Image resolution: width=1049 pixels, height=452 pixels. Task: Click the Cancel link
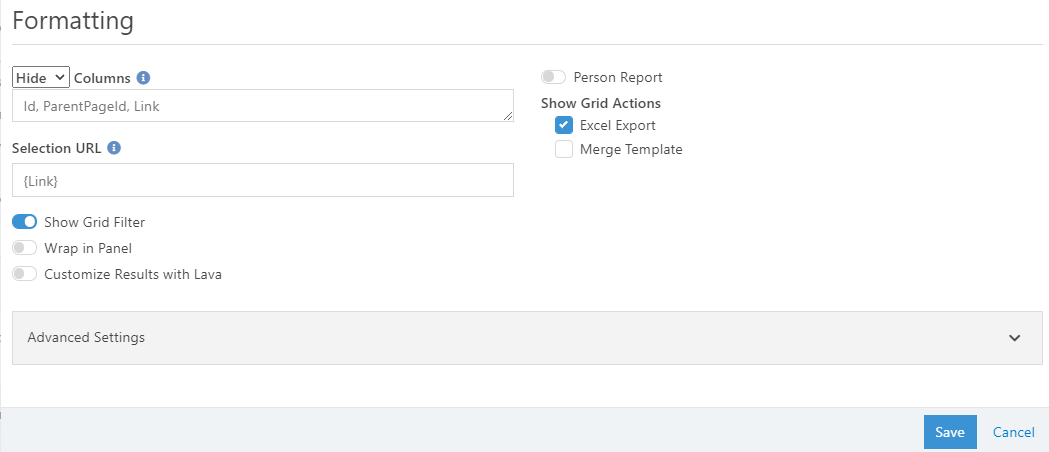click(1014, 432)
